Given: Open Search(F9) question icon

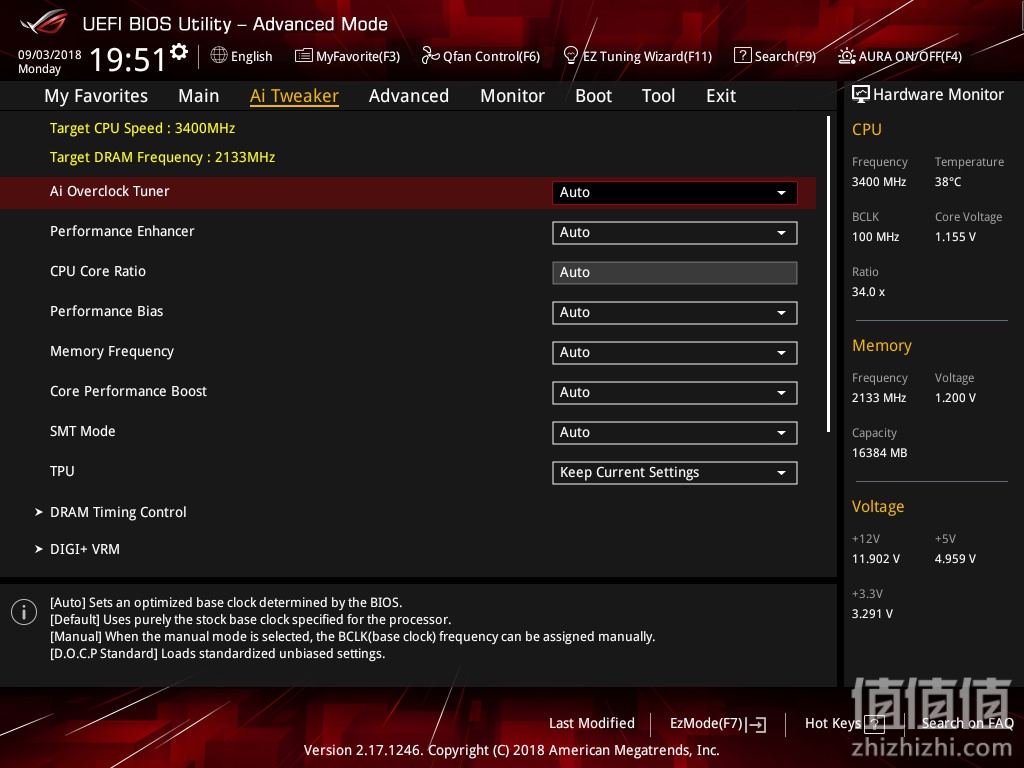Looking at the screenshot, I should click(743, 56).
